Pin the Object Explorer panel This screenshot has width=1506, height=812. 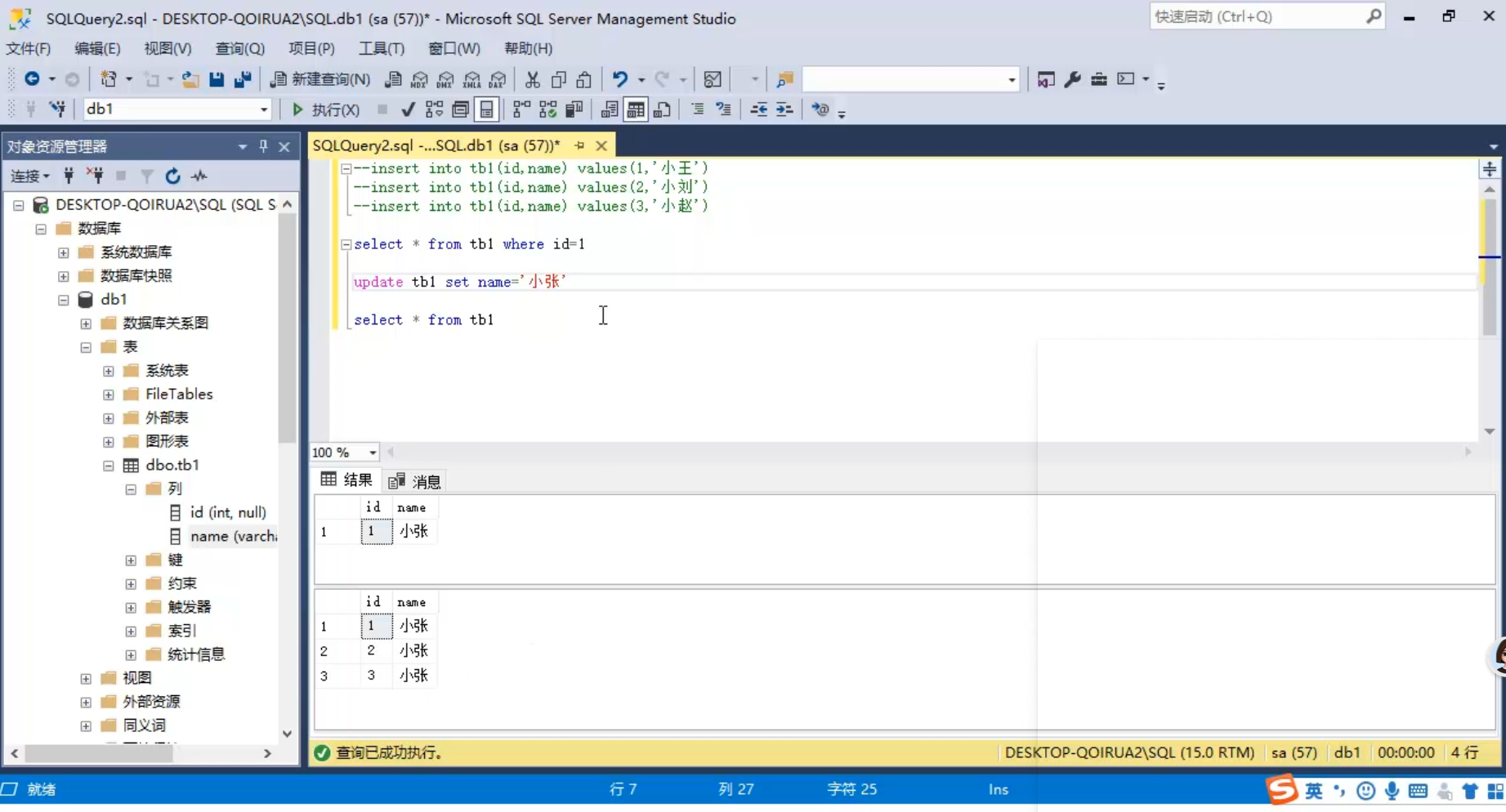(263, 146)
